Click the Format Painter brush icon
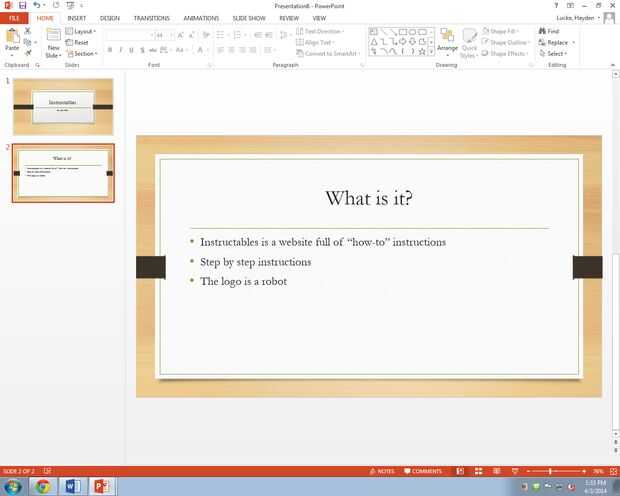Screen dimensions: 620x496 (28, 53)
